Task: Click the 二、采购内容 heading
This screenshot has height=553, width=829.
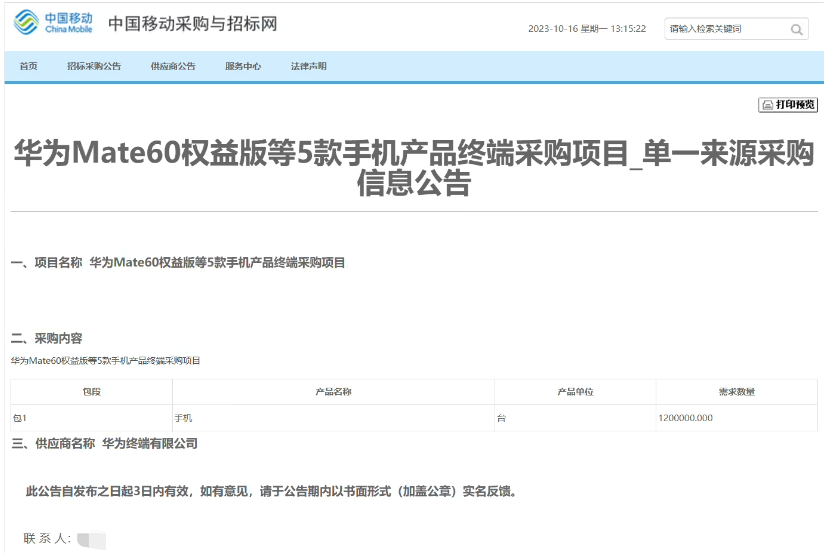Action: pyautogui.click(x=47, y=338)
